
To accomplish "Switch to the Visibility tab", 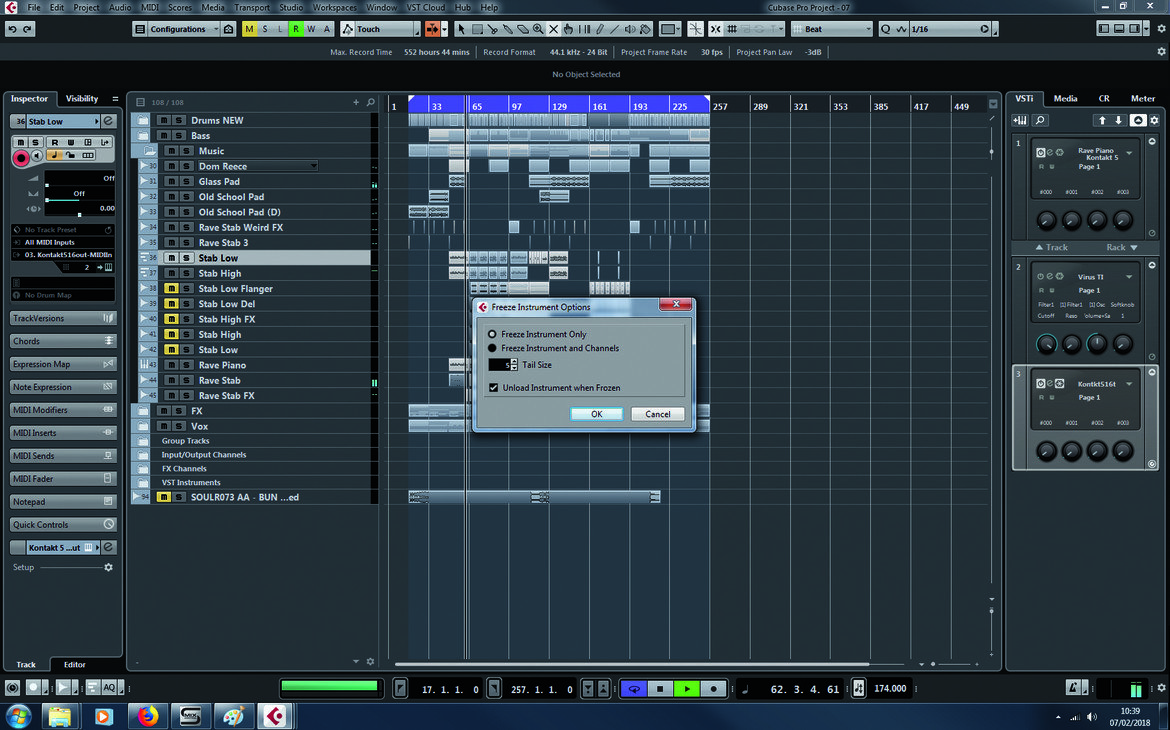I will tap(81, 99).
